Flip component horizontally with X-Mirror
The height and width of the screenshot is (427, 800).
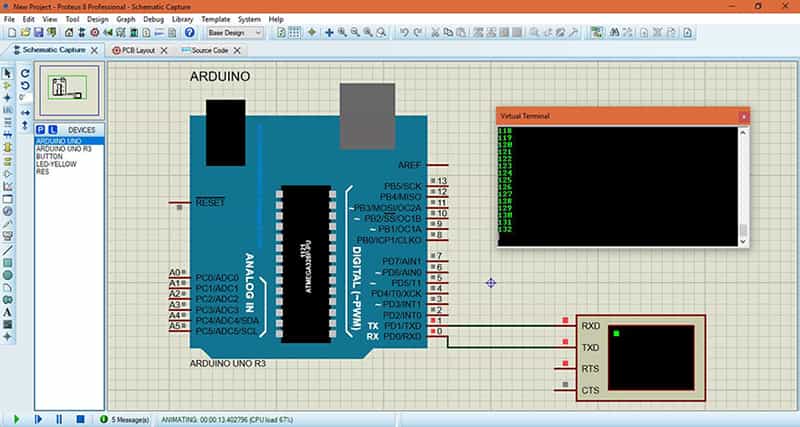click(25, 112)
